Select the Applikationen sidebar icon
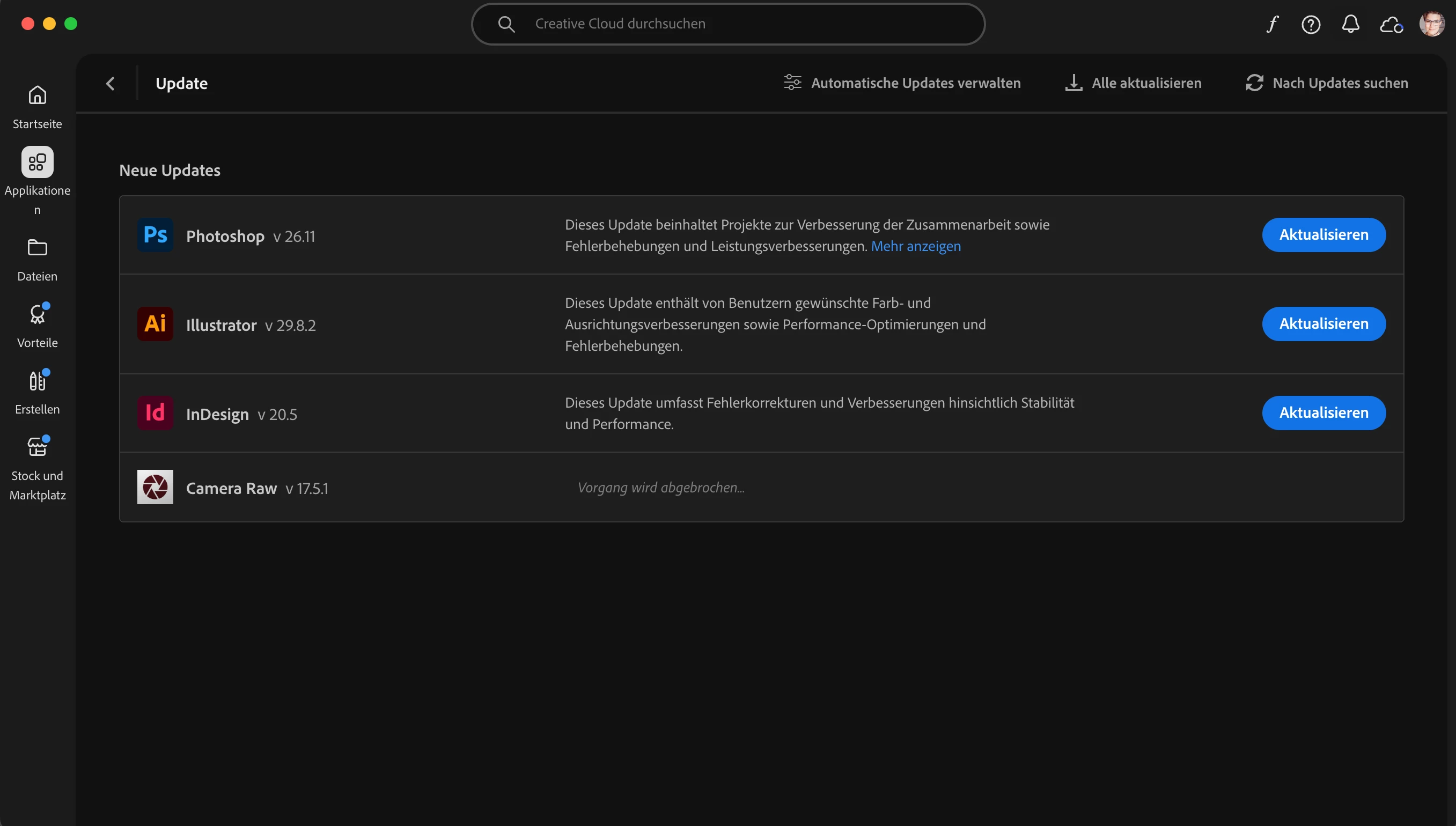The height and width of the screenshot is (826, 1456). 38,163
